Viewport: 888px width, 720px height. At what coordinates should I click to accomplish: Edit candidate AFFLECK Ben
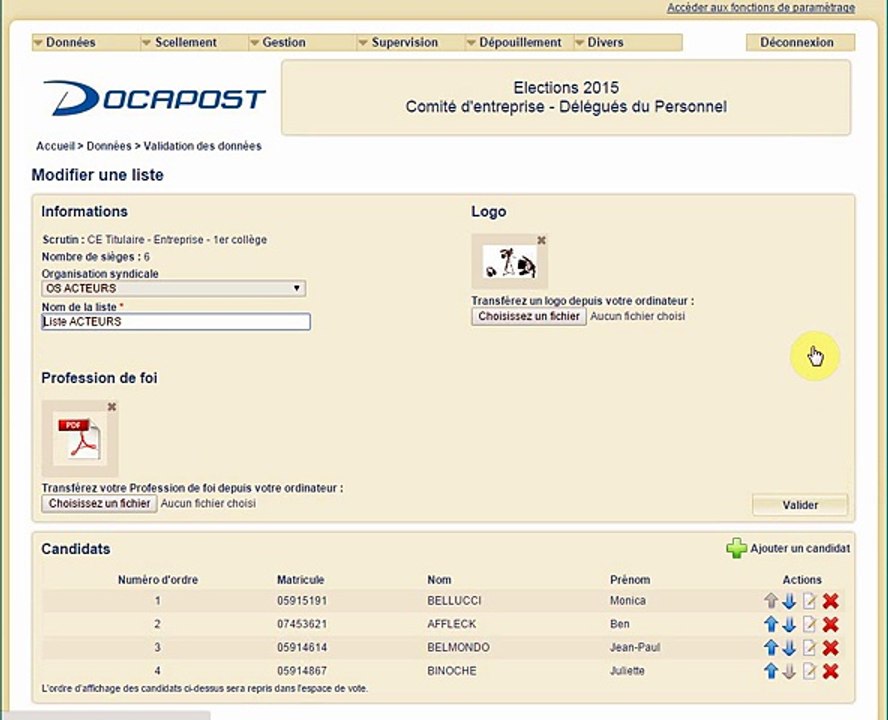(x=809, y=624)
